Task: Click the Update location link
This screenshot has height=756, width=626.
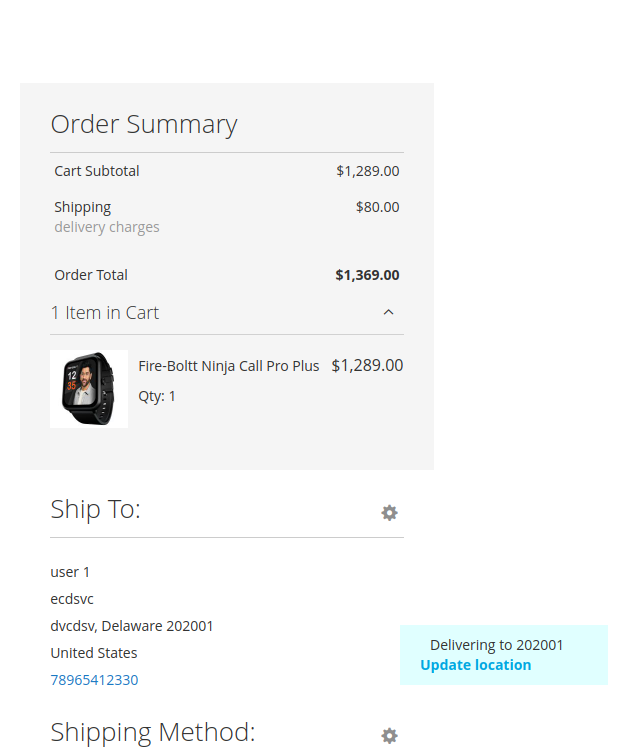Action: 475,665
